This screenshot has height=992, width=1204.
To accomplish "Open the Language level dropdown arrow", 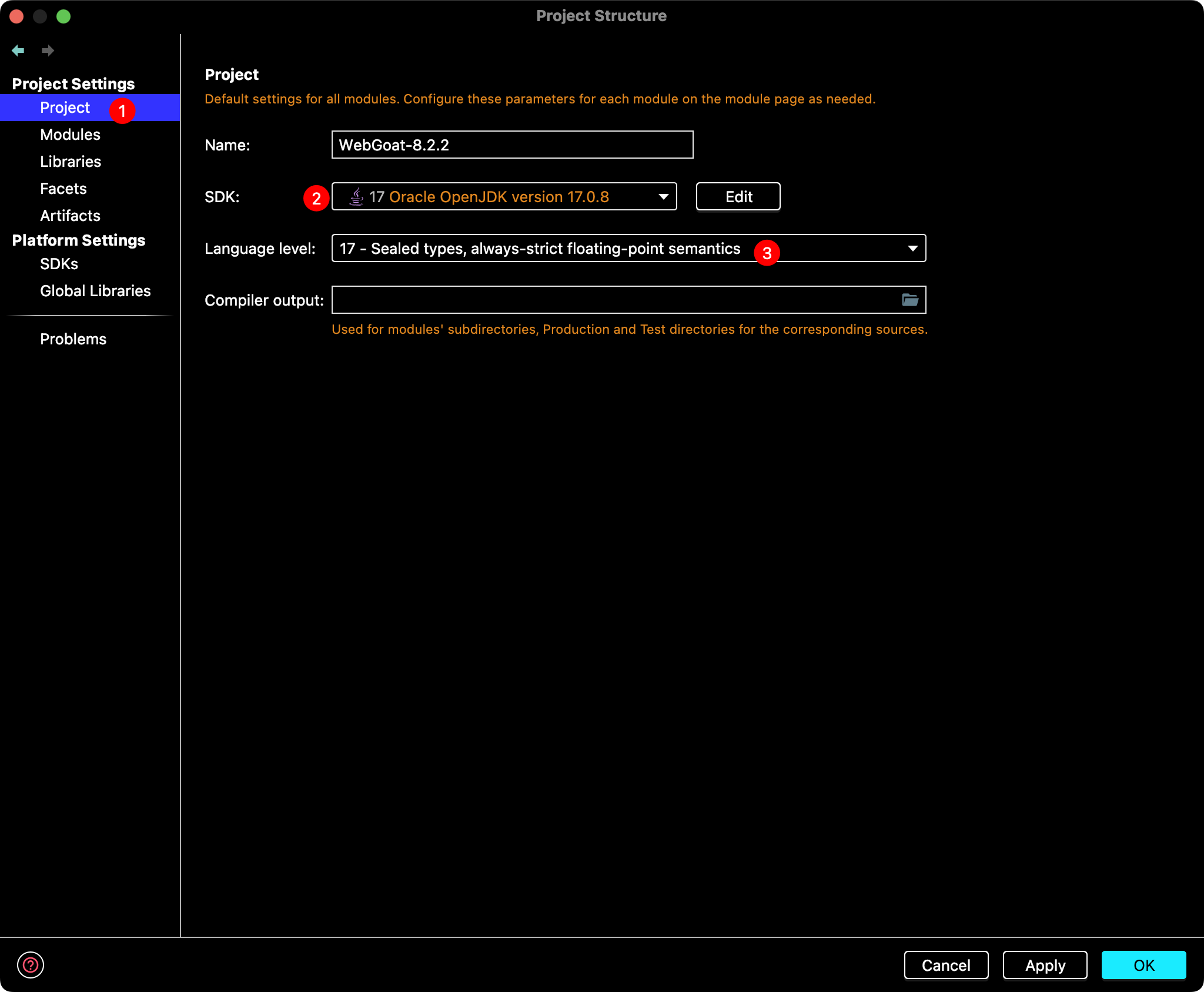I will [x=912, y=249].
